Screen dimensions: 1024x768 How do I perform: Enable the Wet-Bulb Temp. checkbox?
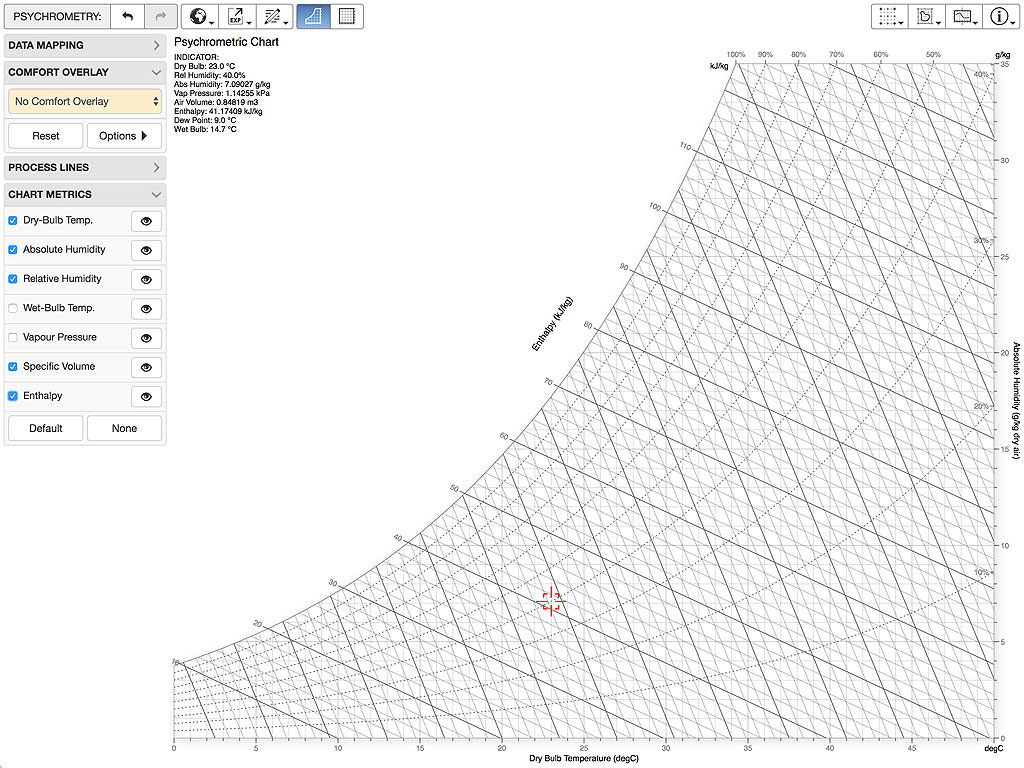click(x=13, y=309)
